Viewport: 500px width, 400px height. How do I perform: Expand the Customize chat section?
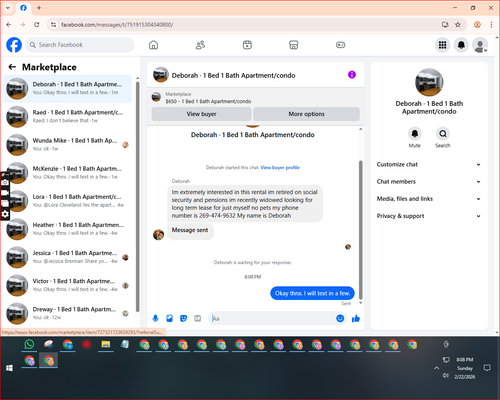pos(429,164)
